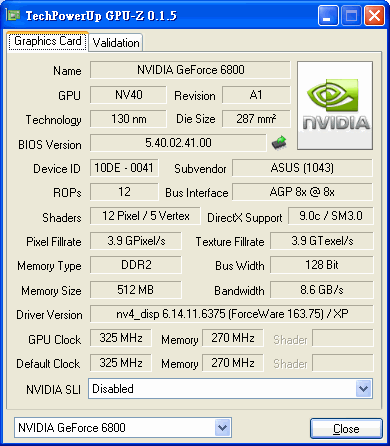Click the BIOS save chip icon
The width and height of the screenshot is (390, 446).
point(279,143)
